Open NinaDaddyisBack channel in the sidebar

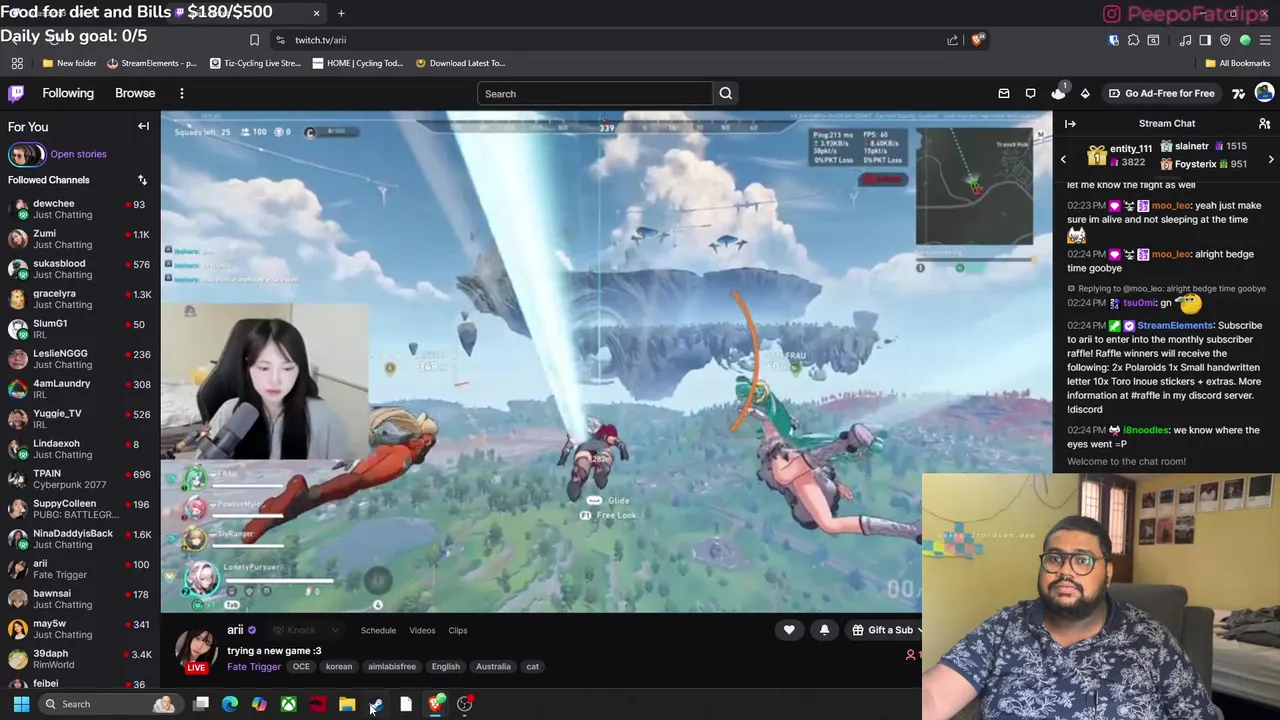(x=80, y=539)
